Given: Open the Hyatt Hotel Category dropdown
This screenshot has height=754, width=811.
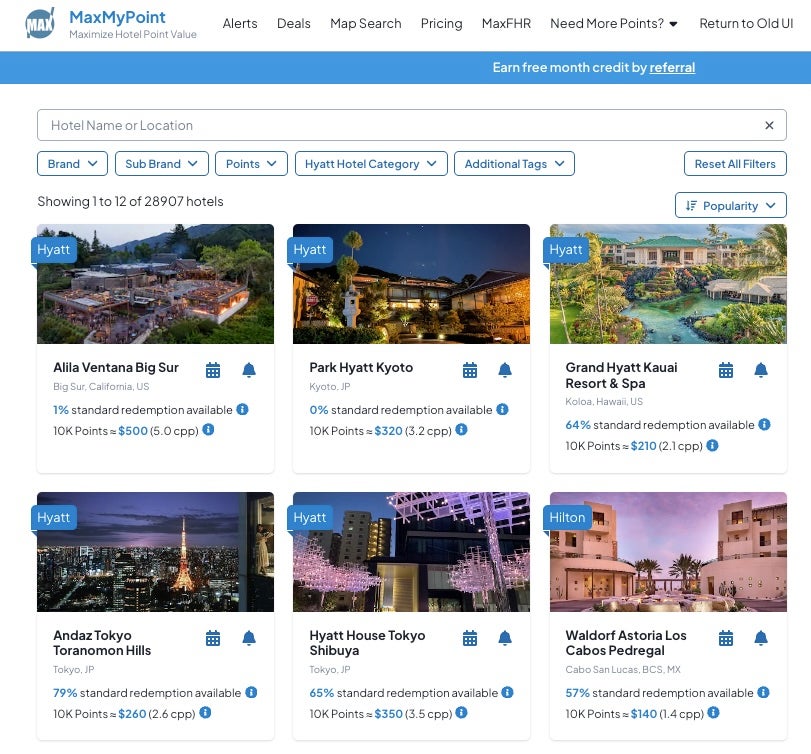Looking at the screenshot, I should (370, 164).
